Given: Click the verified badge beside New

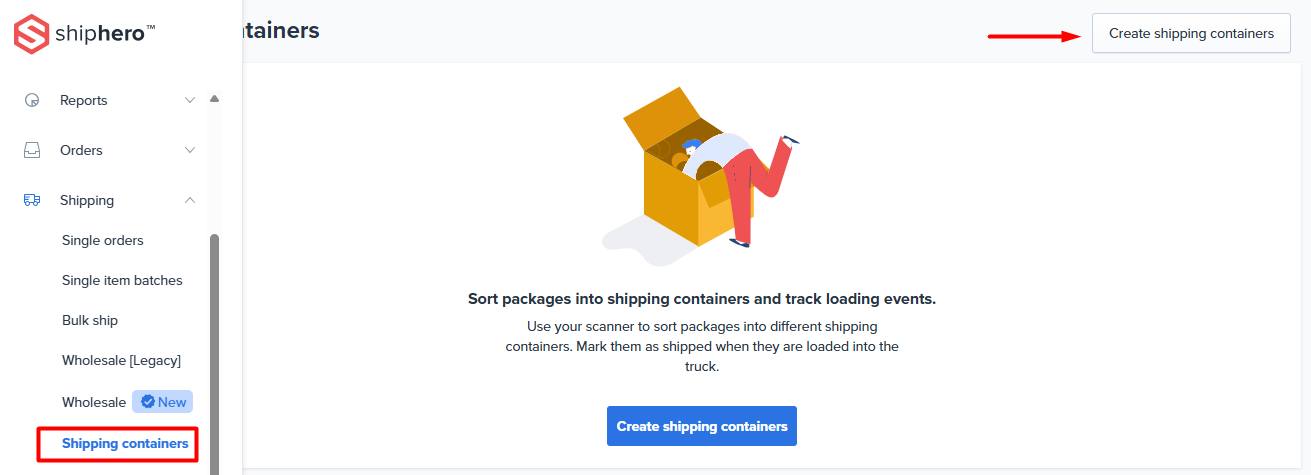Looking at the screenshot, I should (148, 402).
